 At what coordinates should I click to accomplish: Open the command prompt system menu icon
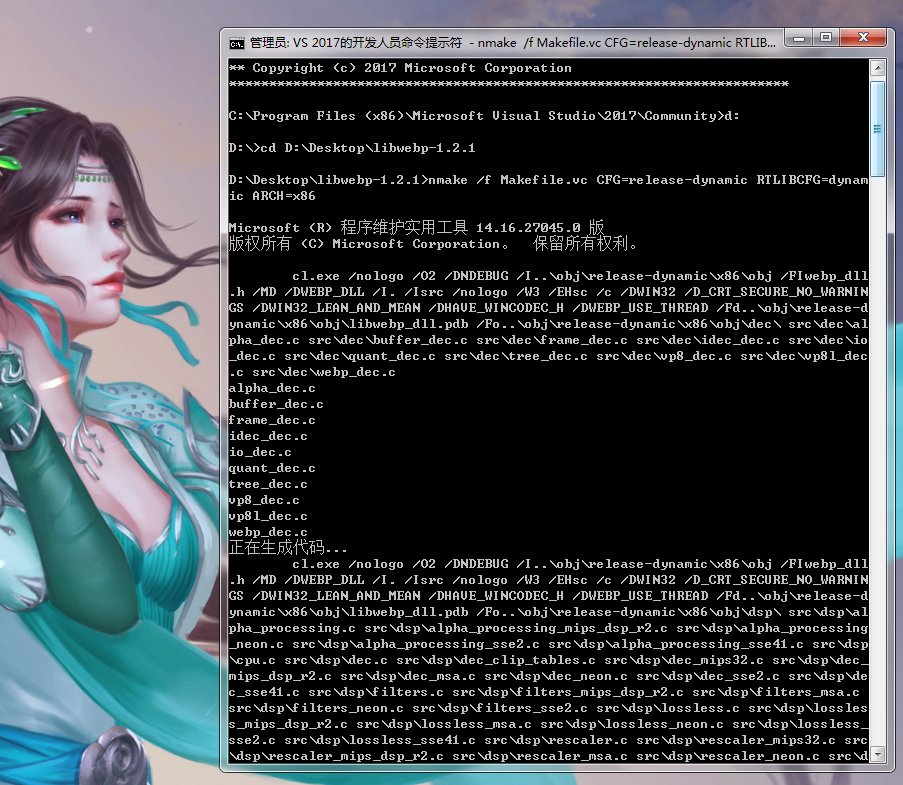(x=235, y=42)
